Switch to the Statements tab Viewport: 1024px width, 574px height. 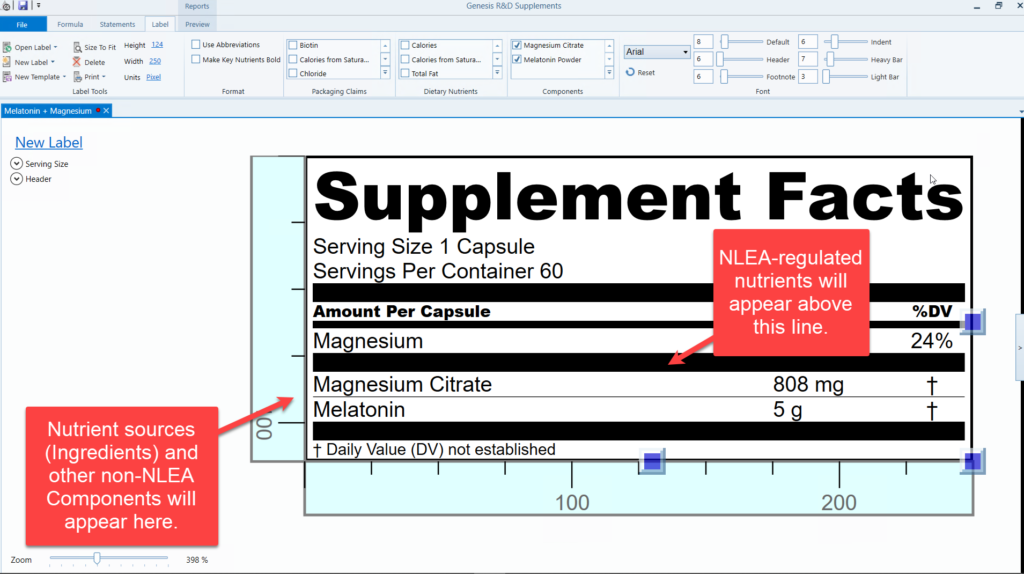117,24
